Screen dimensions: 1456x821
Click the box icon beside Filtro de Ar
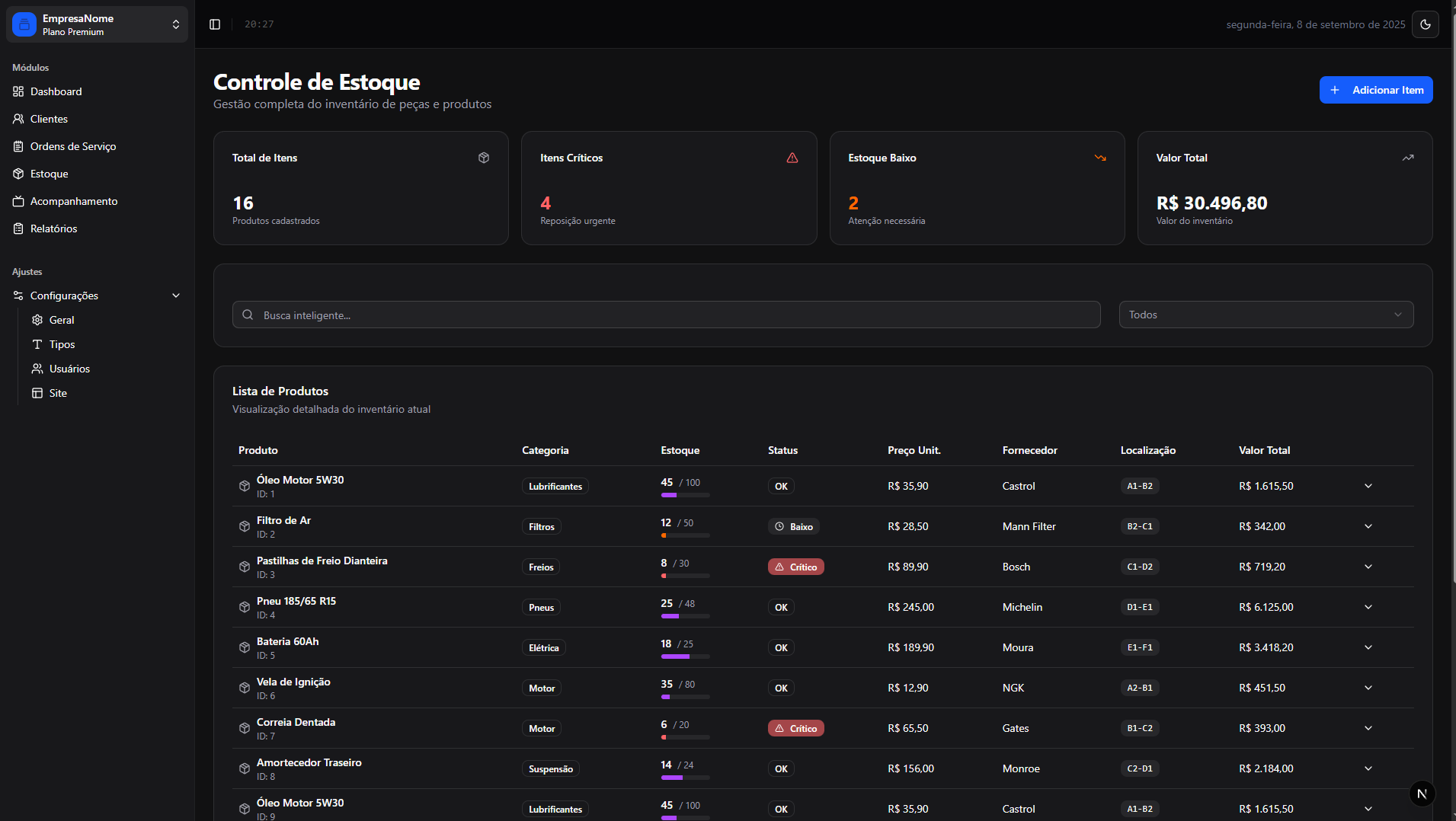[x=245, y=526]
